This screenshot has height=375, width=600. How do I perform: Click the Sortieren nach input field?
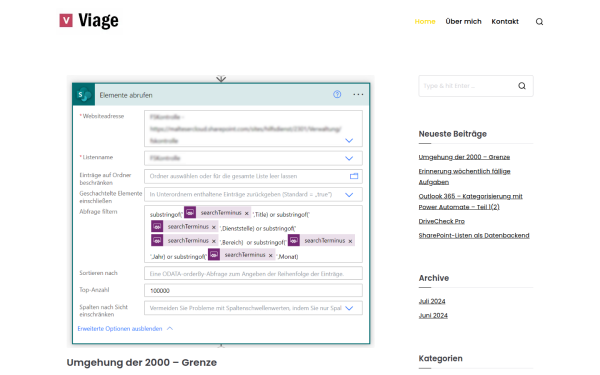(x=253, y=274)
